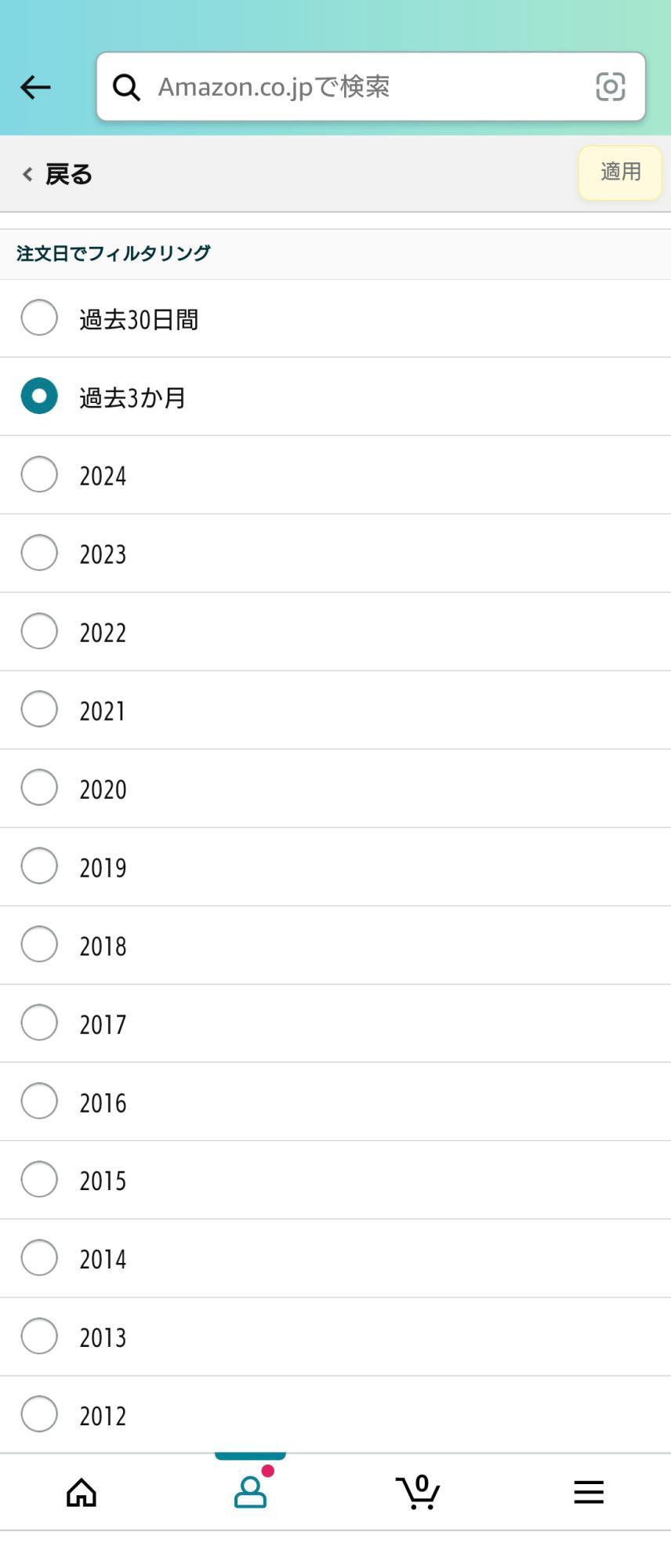671x1568 pixels.
Task: Select the 過去3か月 radio button
Action: click(x=39, y=396)
